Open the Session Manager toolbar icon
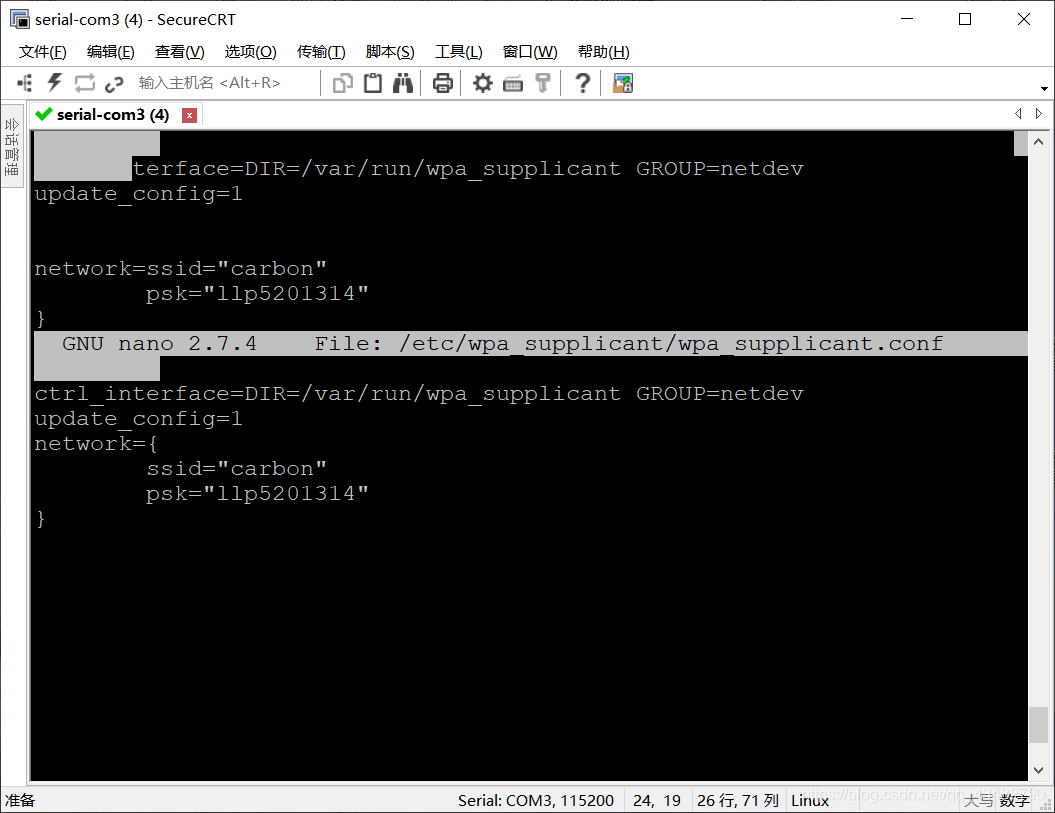1055x813 pixels. pyautogui.click(x=25, y=83)
